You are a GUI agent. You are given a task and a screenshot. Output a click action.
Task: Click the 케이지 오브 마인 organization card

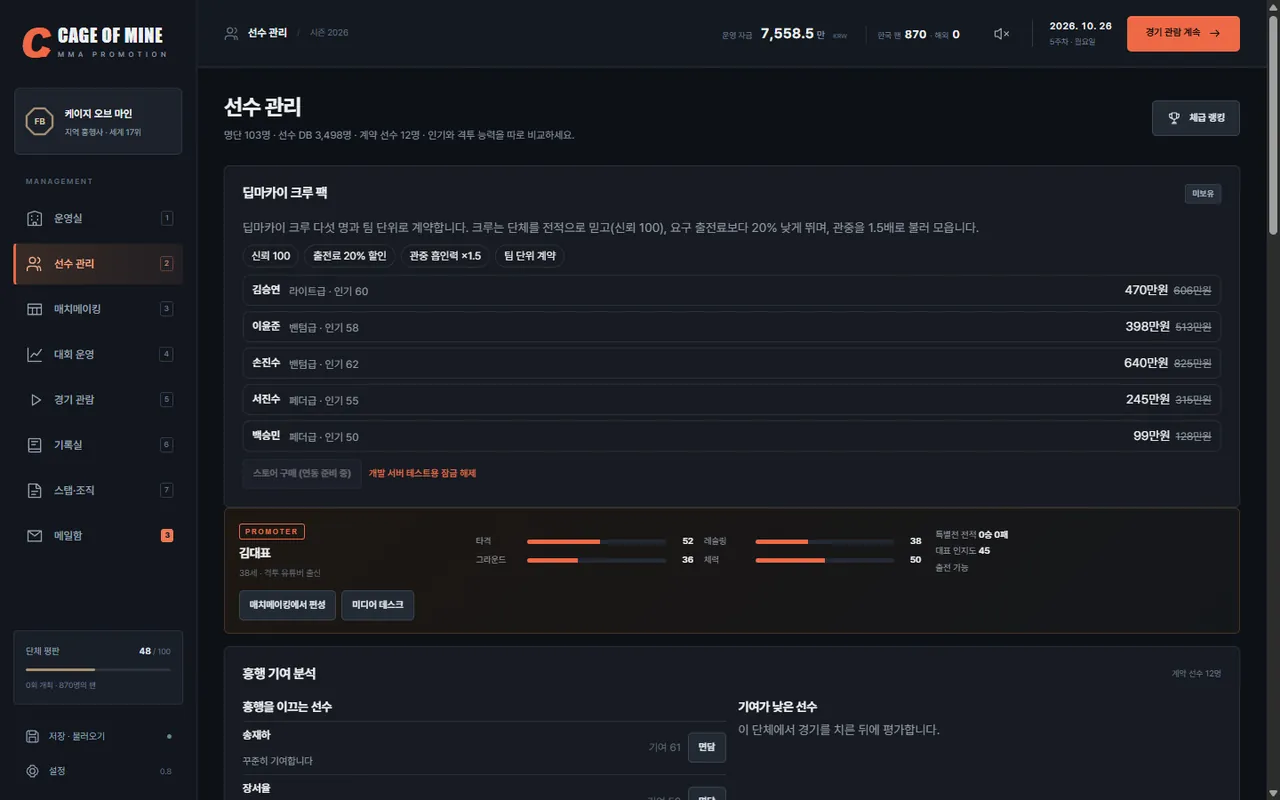click(x=98, y=121)
